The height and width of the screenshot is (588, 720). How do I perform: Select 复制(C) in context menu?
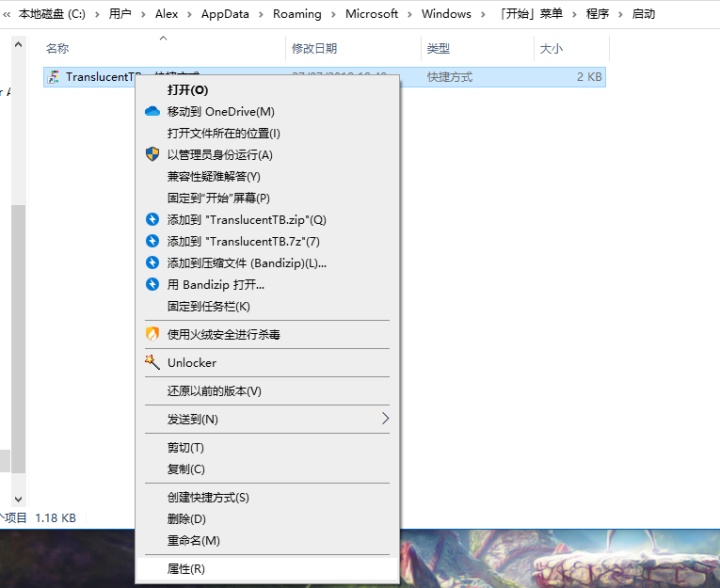[267, 469]
